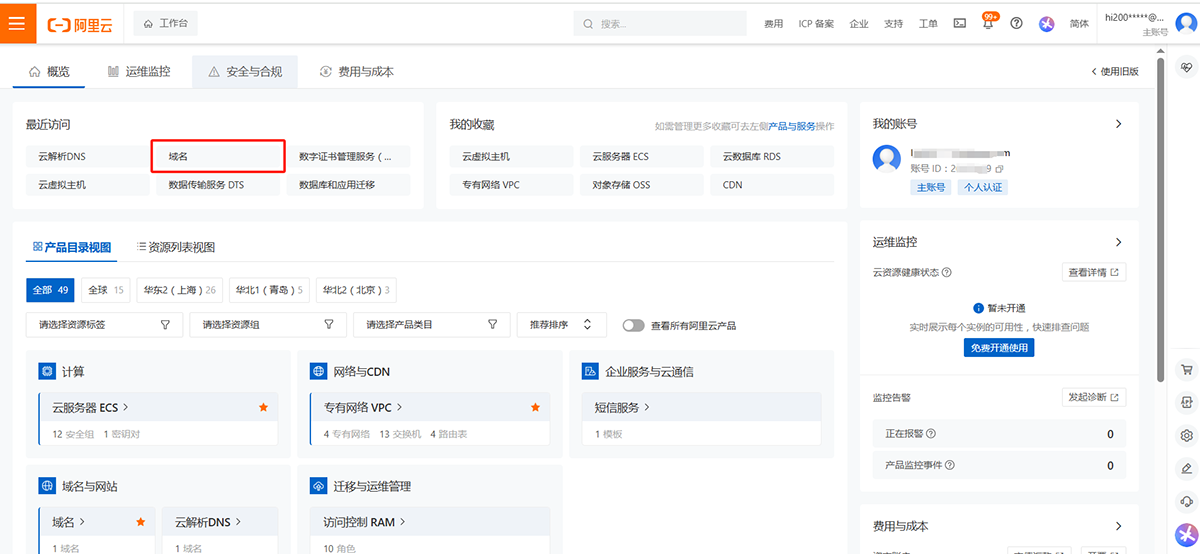This screenshot has height=554, width=1200.
Task: Open the 请选择产品类目 filter dropdown
Action: pos(432,325)
